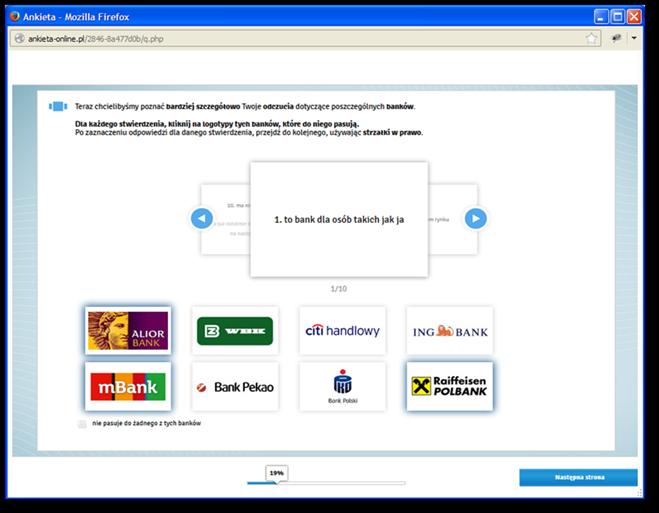Click the site identity globe icon
This screenshot has height=513, width=659.
click(x=19, y=39)
